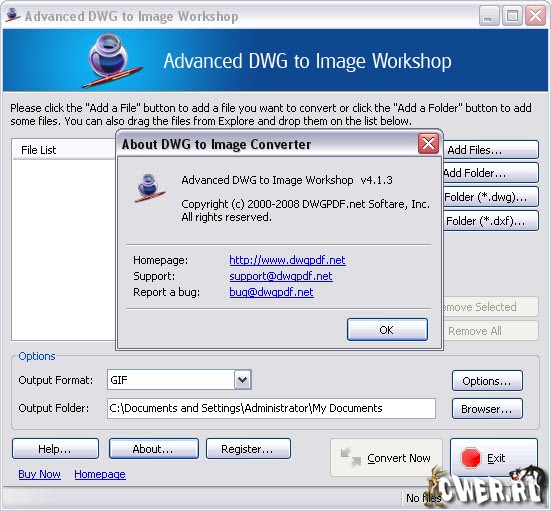551x511 pixels.
Task: Click the Remove All button
Action: [491, 331]
